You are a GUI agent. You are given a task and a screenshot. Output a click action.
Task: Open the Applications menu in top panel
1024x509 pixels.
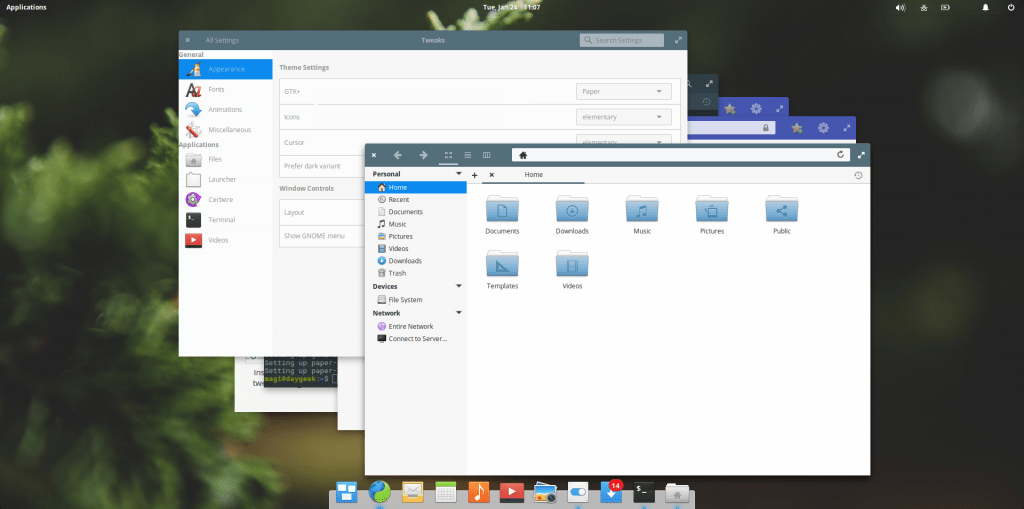pos(26,7)
